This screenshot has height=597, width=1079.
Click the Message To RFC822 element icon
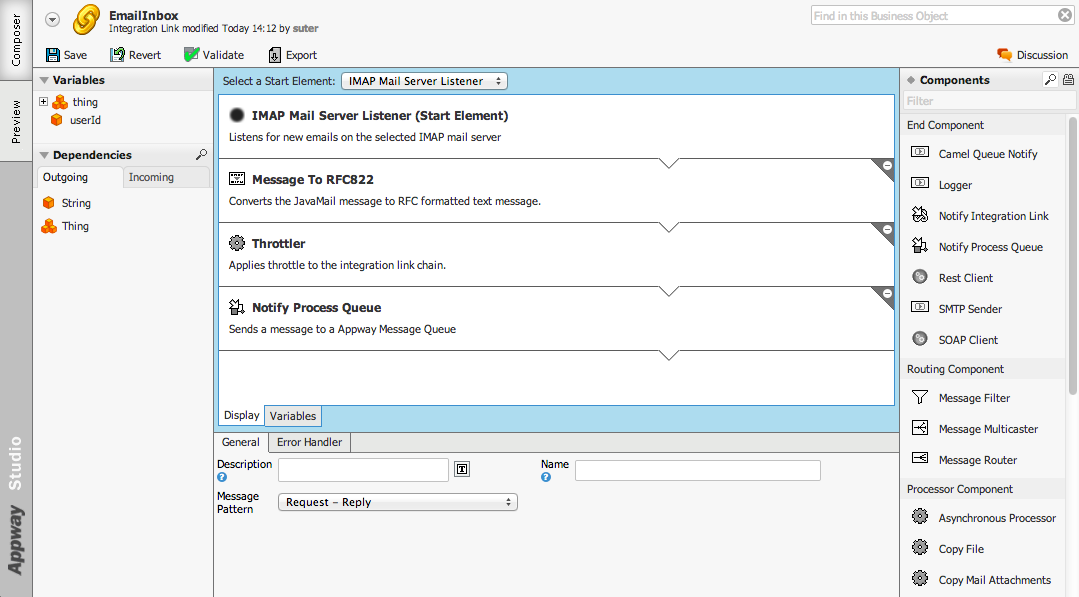click(x=237, y=179)
